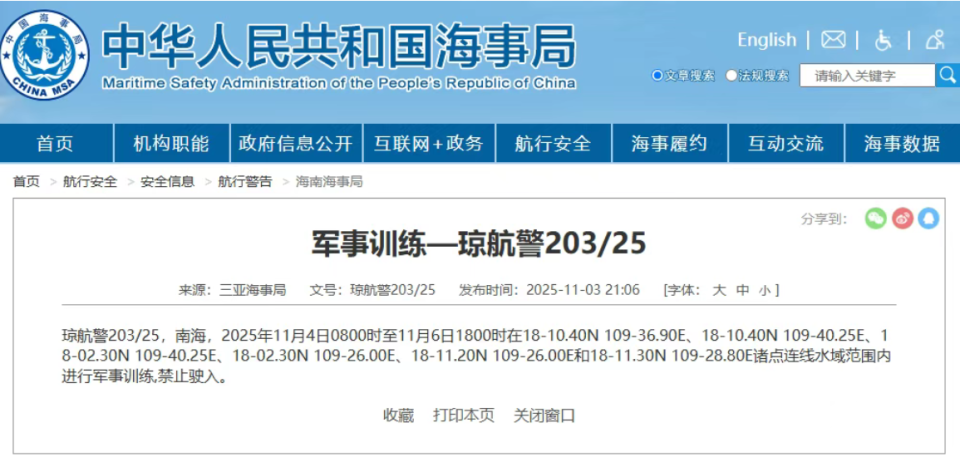The width and height of the screenshot is (960, 462).
Task: Open the wheelchair accessibility icon
Action: click(x=883, y=40)
